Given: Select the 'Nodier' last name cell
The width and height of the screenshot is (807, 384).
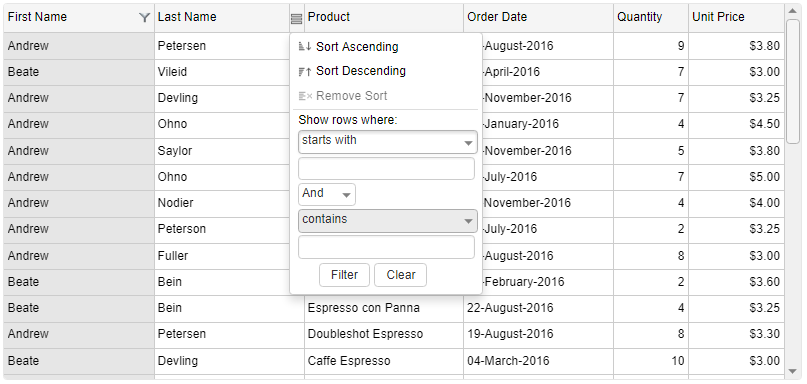Looking at the screenshot, I should [x=222, y=203].
